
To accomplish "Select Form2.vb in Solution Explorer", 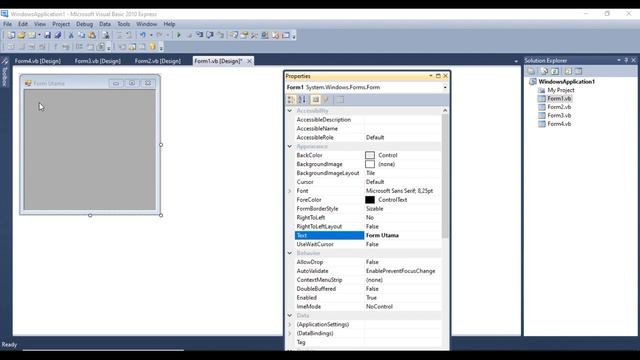I will tap(559, 107).
